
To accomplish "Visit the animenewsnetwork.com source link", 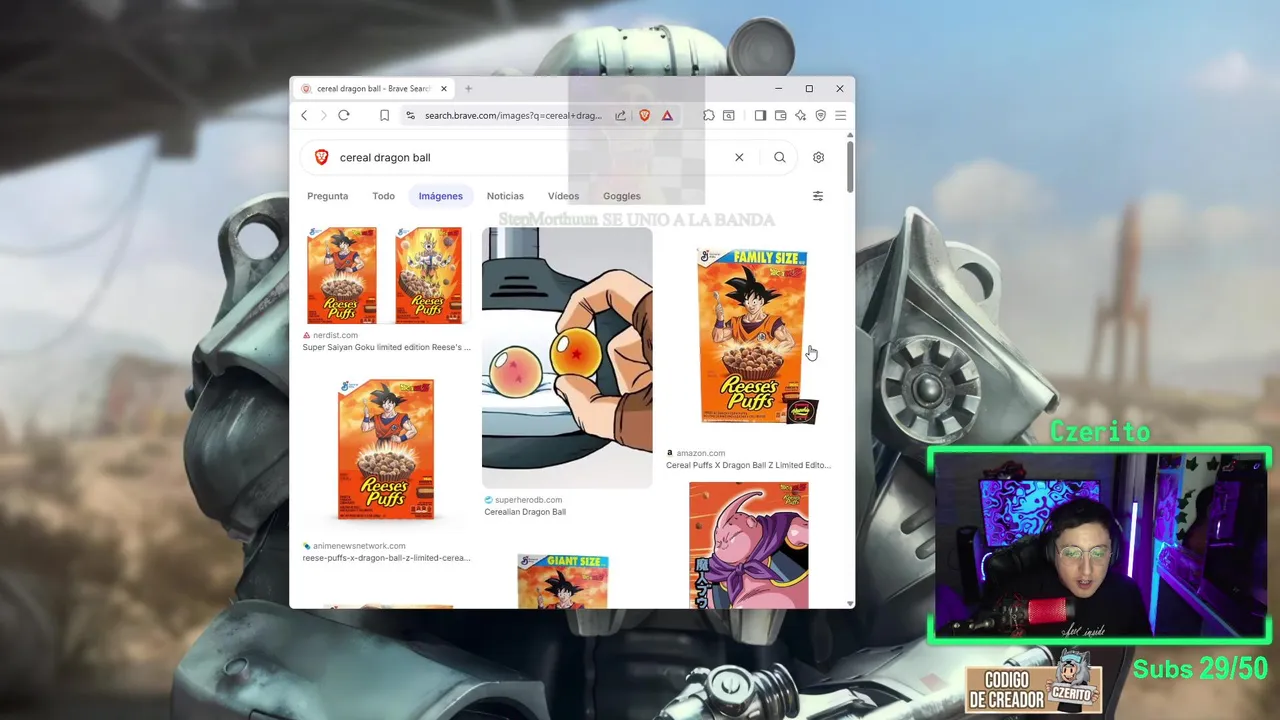I will 359,546.
